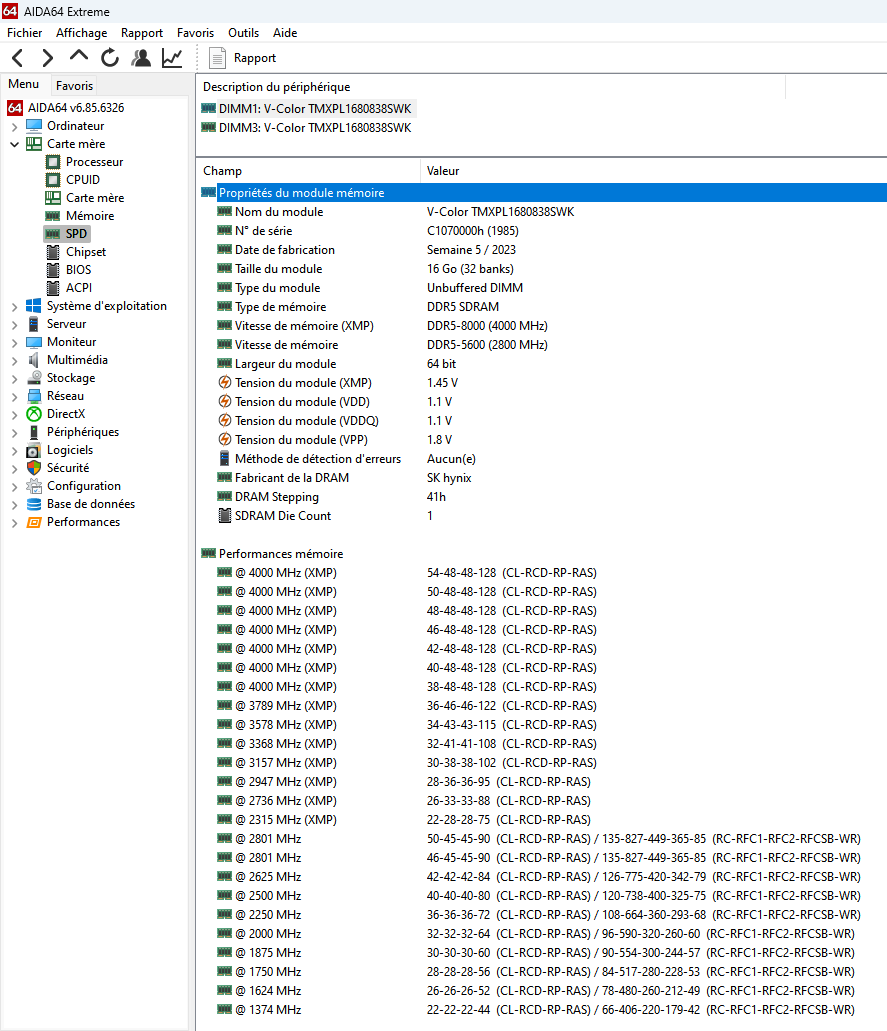Click the DirectX Xbox icon
This screenshot has height=1031, width=887.
point(34,414)
